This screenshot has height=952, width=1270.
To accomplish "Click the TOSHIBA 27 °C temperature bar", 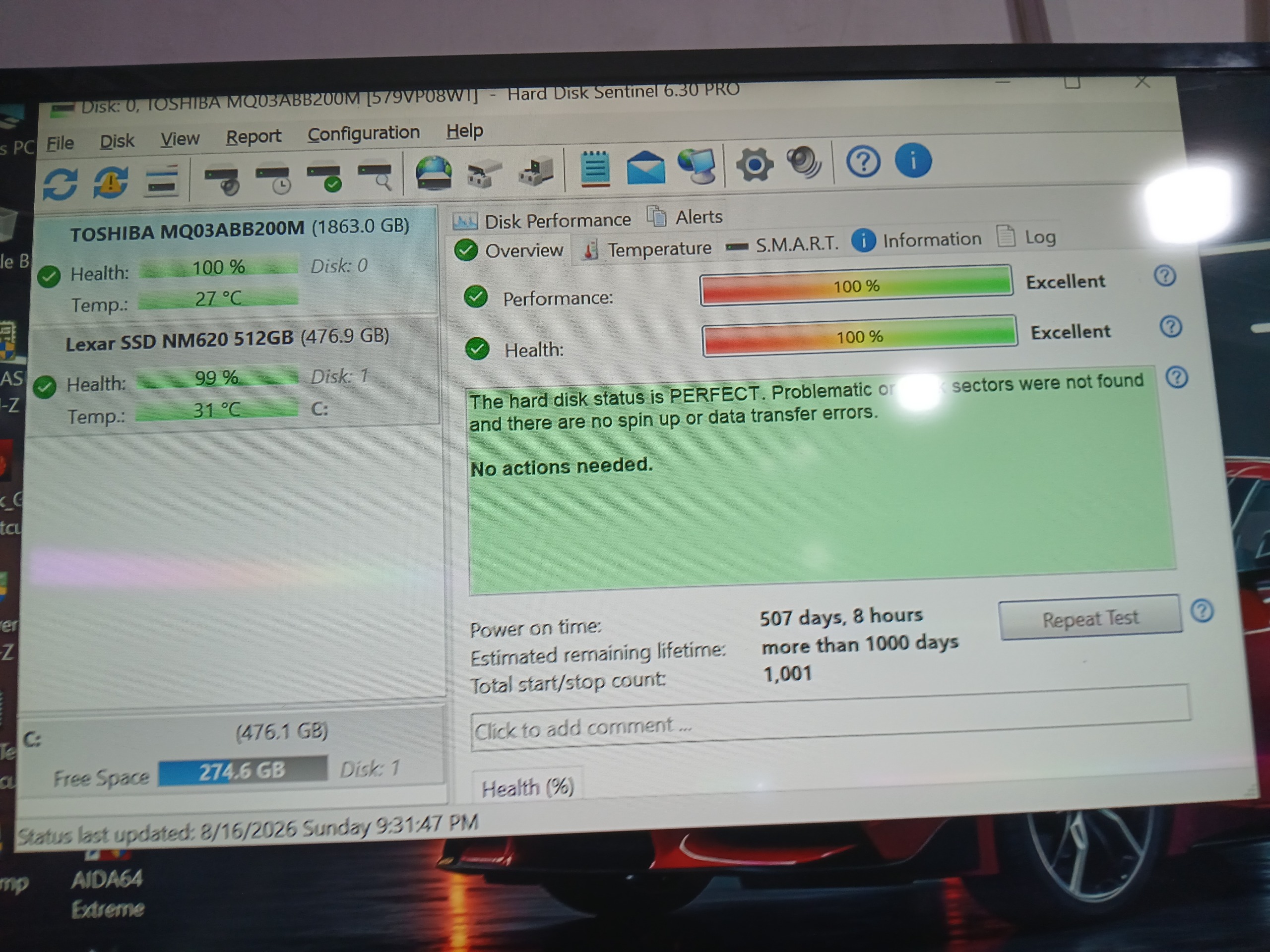I will tap(218, 298).
